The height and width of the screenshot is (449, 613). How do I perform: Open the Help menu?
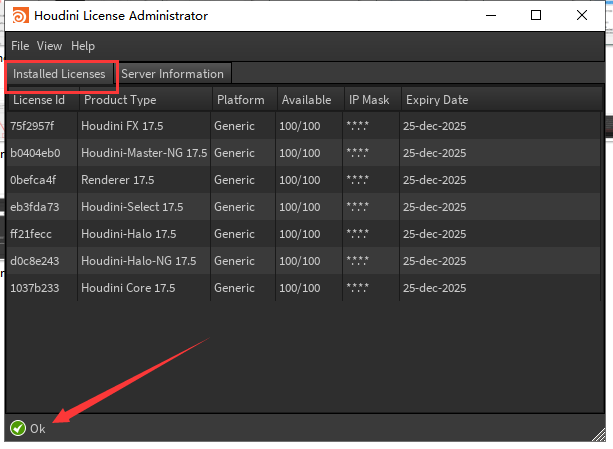83,46
